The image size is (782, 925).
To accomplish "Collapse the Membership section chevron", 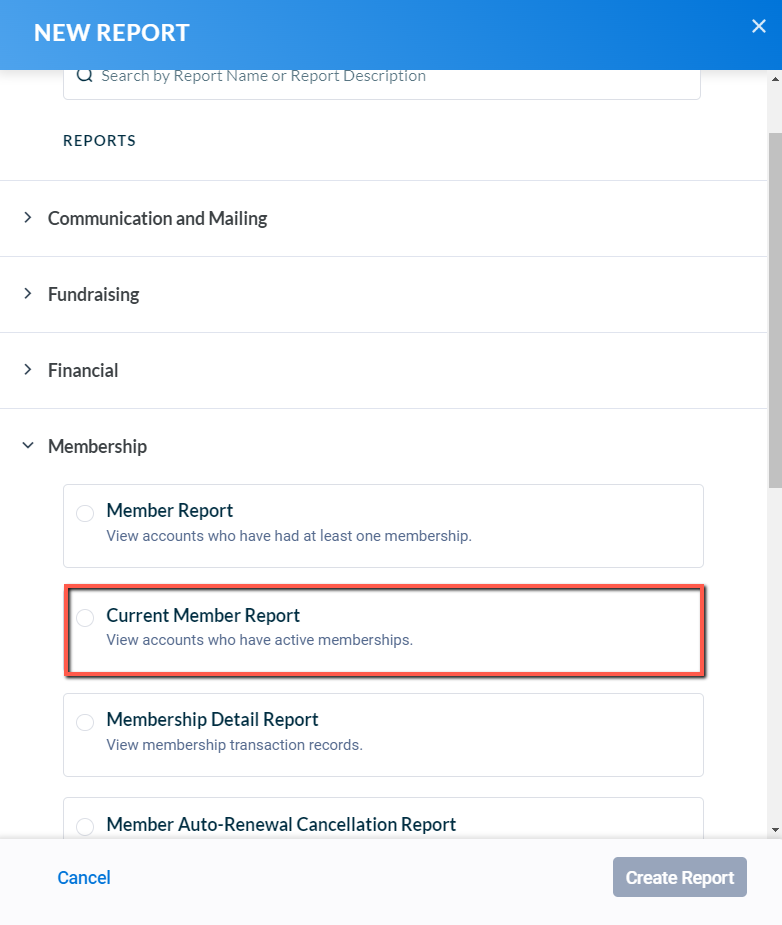I will tap(28, 445).
